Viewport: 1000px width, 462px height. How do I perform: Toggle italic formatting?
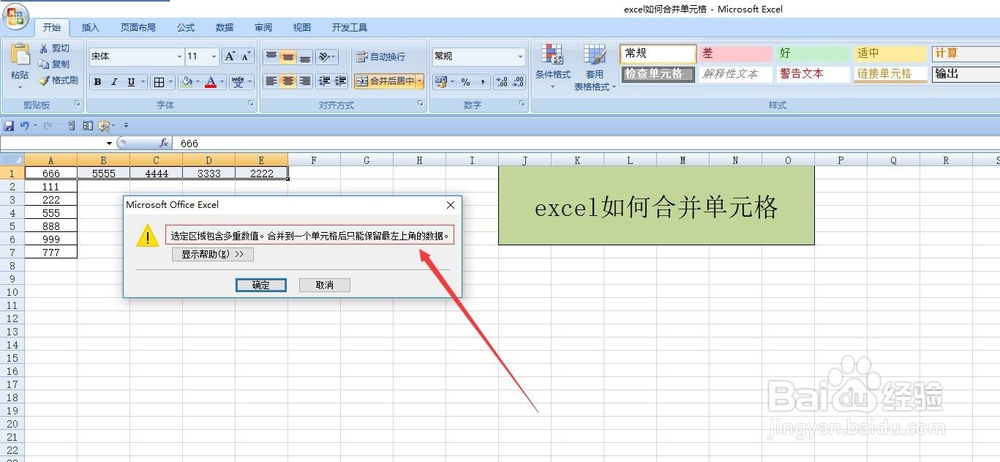pos(114,82)
